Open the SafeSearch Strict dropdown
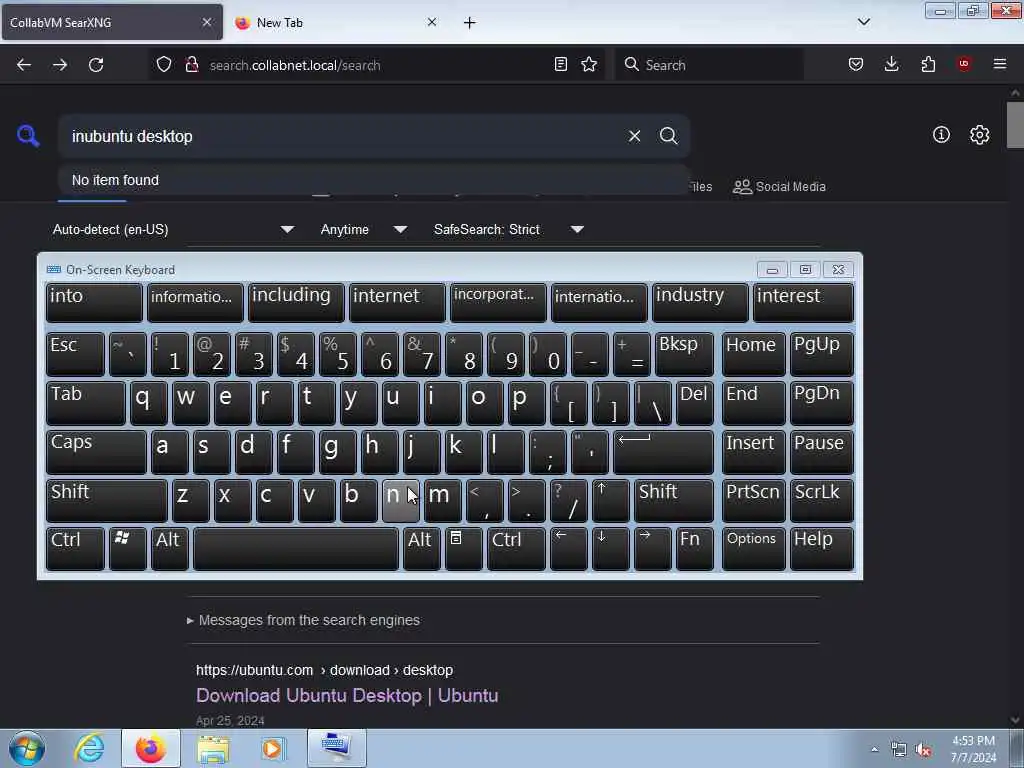Image resolution: width=1024 pixels, height=768 pixels. [508, 230]
